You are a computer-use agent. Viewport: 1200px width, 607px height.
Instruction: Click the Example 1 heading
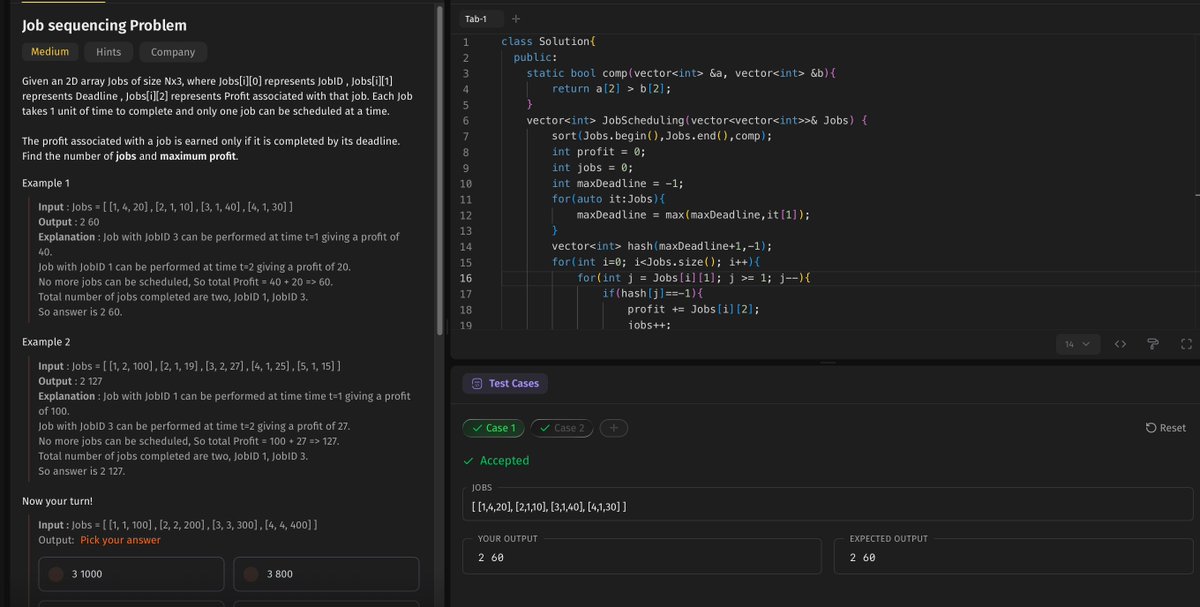point(46,184)
